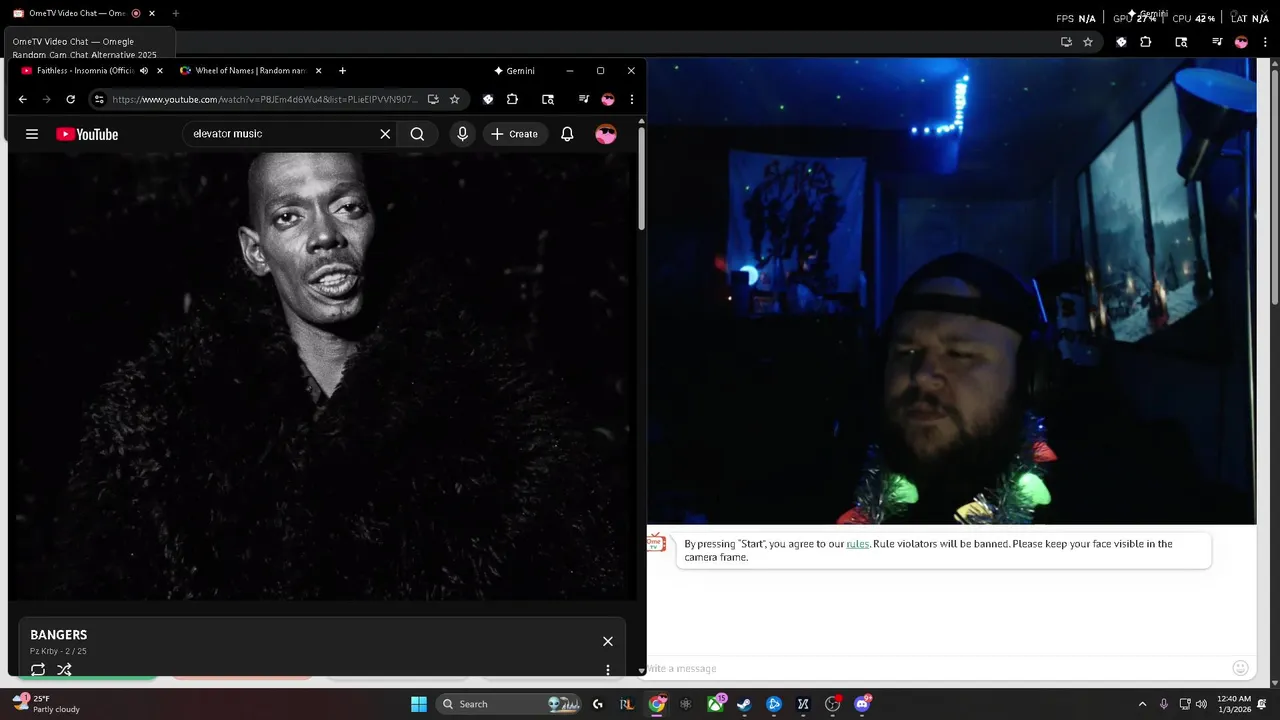Viewport: 1280px width, 720px height.
Task: Go back in the YouTube window
Action: coord(22,99)
